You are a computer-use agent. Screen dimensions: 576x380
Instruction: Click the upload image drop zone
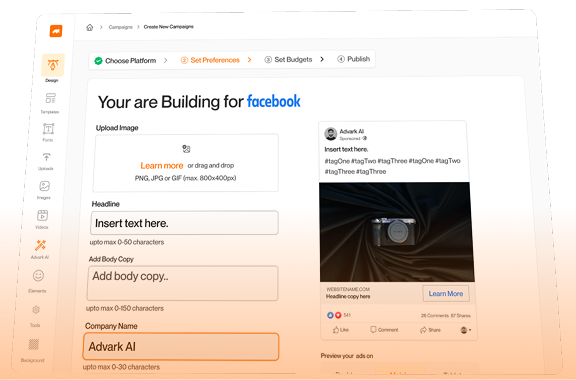[x=186, y=163]
